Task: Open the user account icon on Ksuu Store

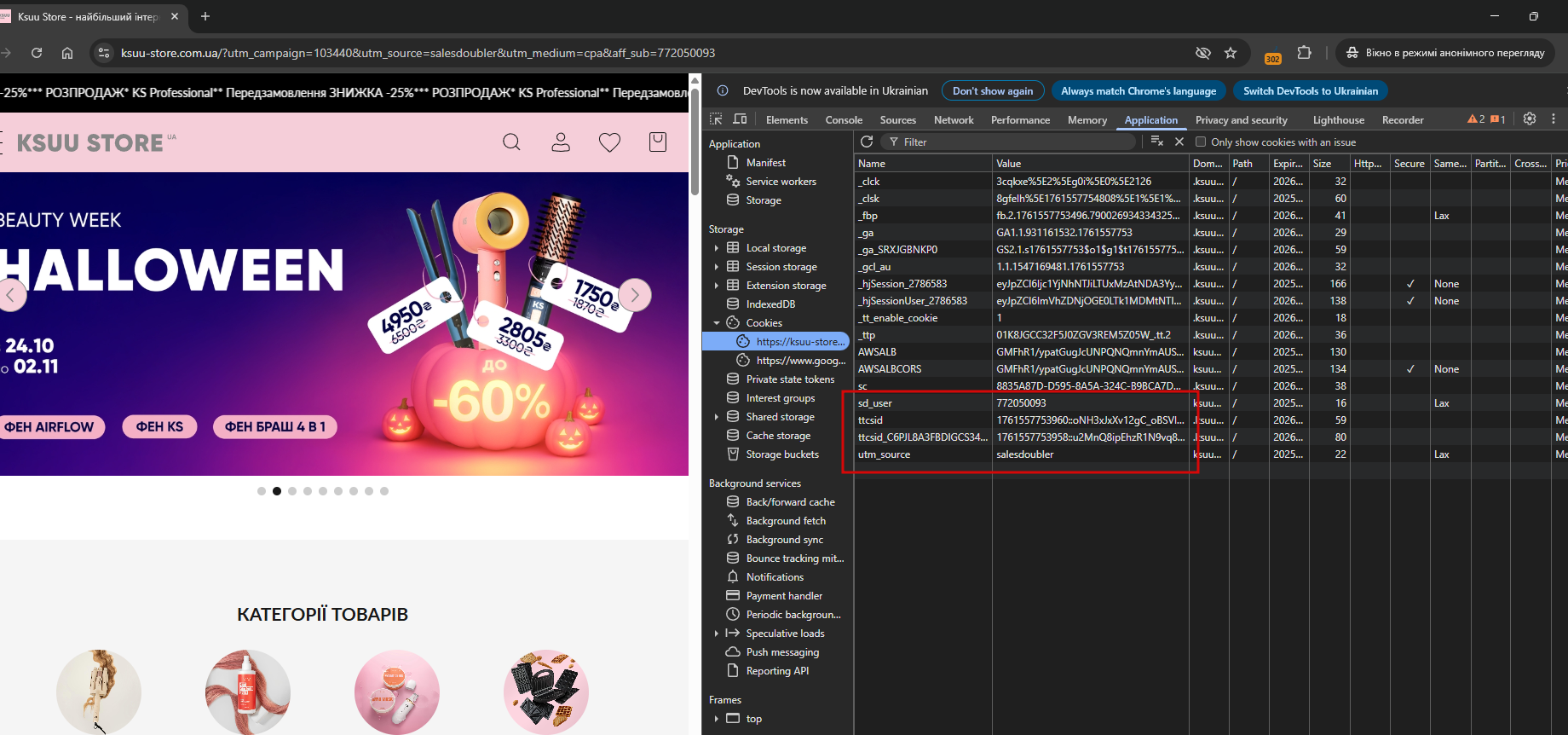Action: pyautogui.click(x=561, y=142)
